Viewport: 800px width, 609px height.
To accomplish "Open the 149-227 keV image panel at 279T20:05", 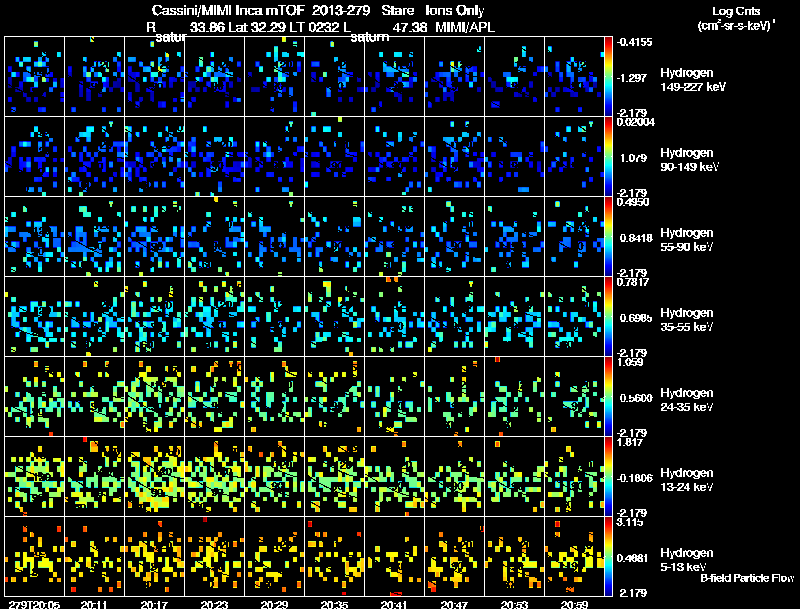I will point(34,77).
